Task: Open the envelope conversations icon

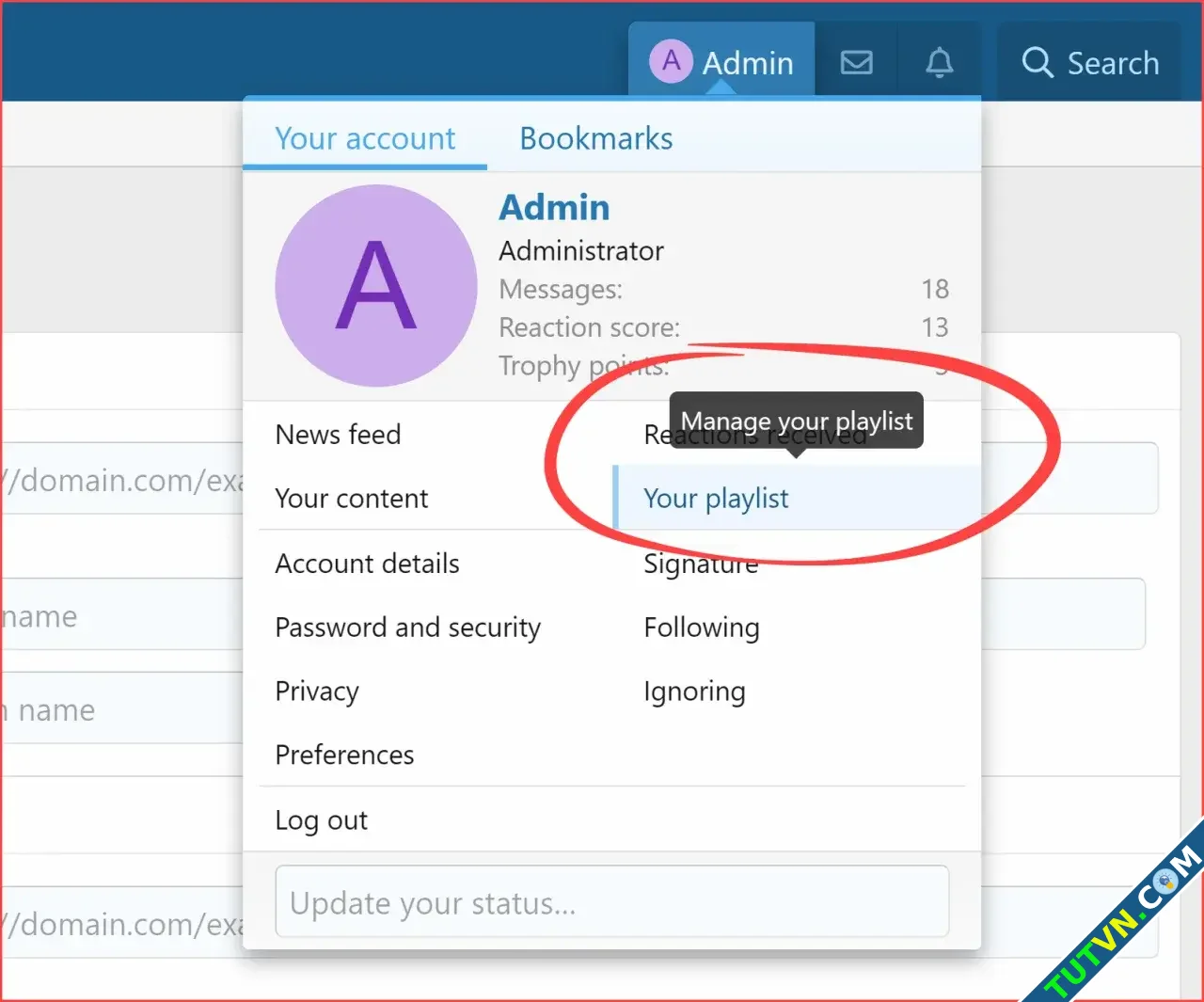Action: click(x=856, y=63)
